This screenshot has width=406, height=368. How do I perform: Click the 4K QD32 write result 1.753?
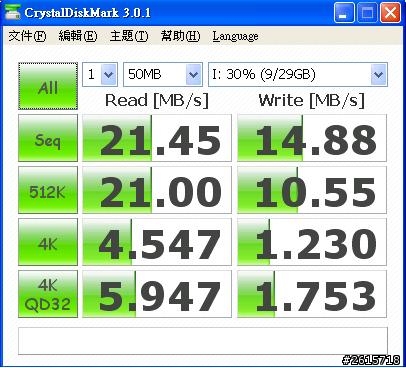coord(312,294)
